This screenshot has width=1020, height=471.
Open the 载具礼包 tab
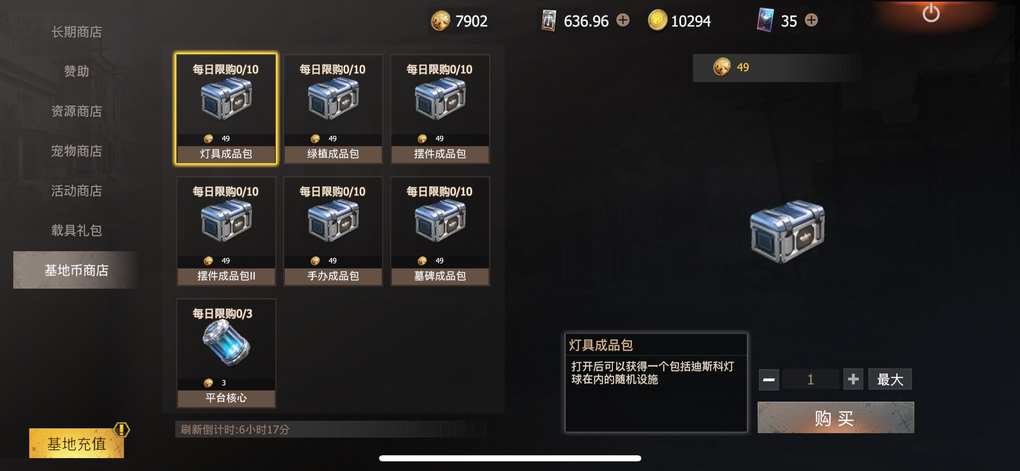click(77, 230)
